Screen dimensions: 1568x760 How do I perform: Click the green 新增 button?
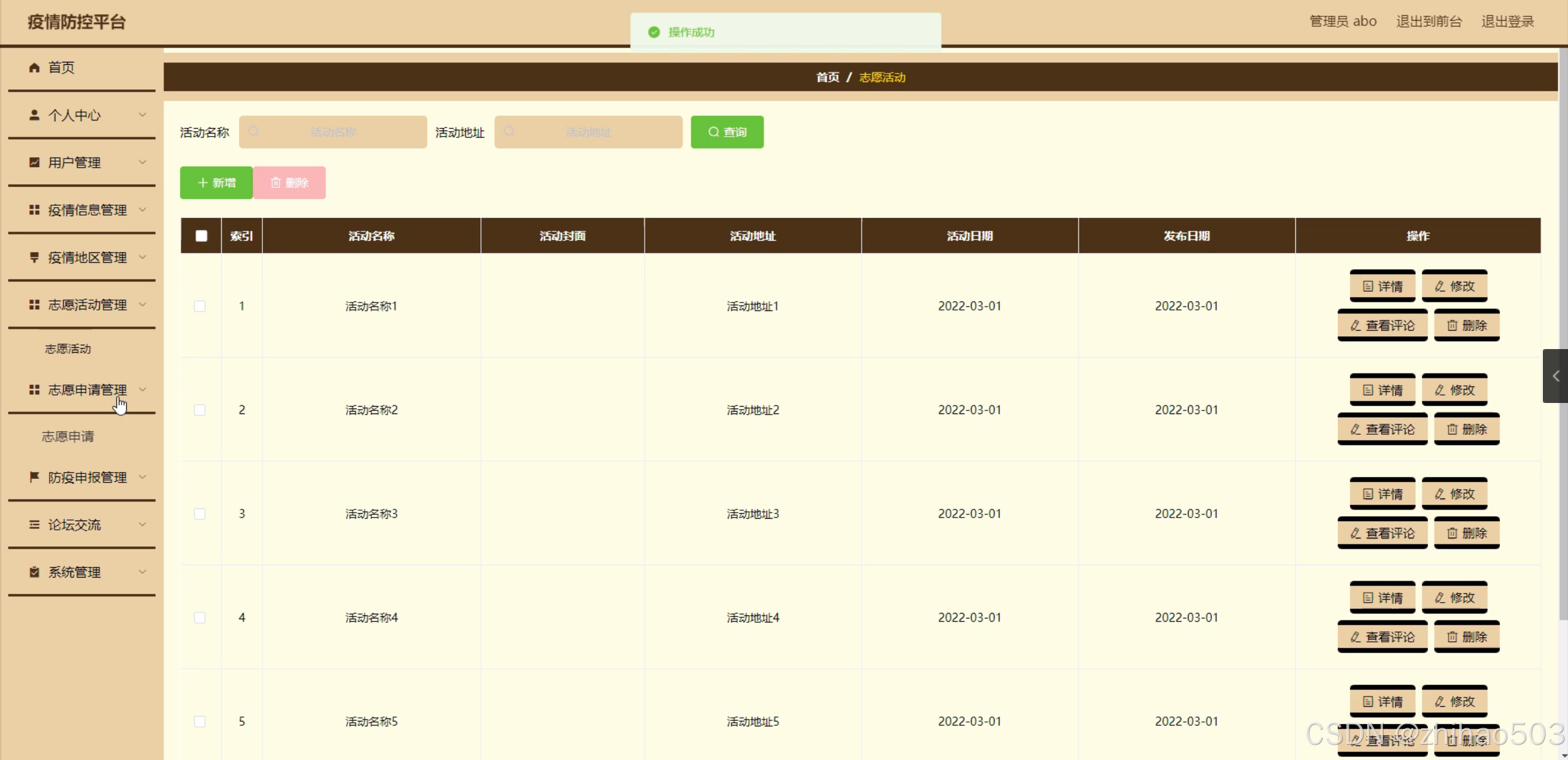coord(216,182)
